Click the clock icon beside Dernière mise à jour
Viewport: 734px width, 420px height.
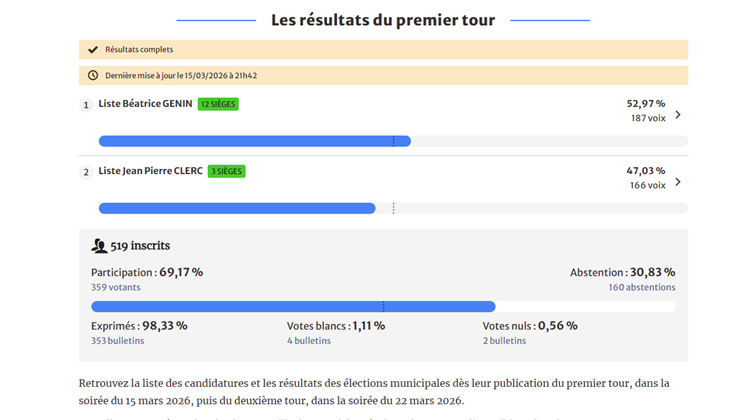click(x=93, y=75)
